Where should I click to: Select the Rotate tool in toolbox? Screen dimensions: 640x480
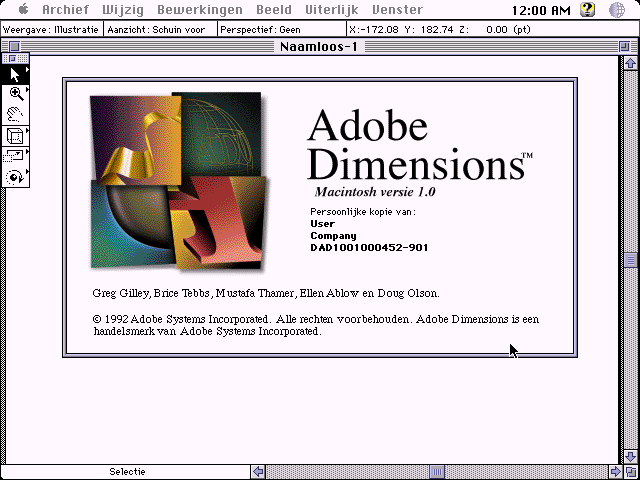pos(15,177)
